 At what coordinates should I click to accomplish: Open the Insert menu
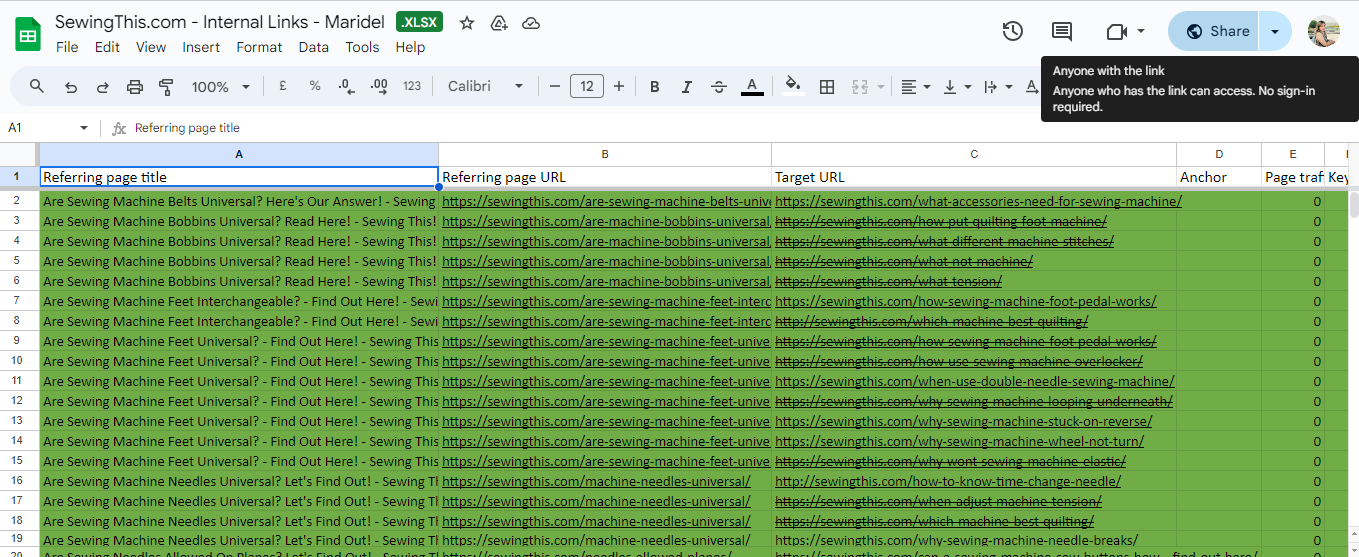201,47
